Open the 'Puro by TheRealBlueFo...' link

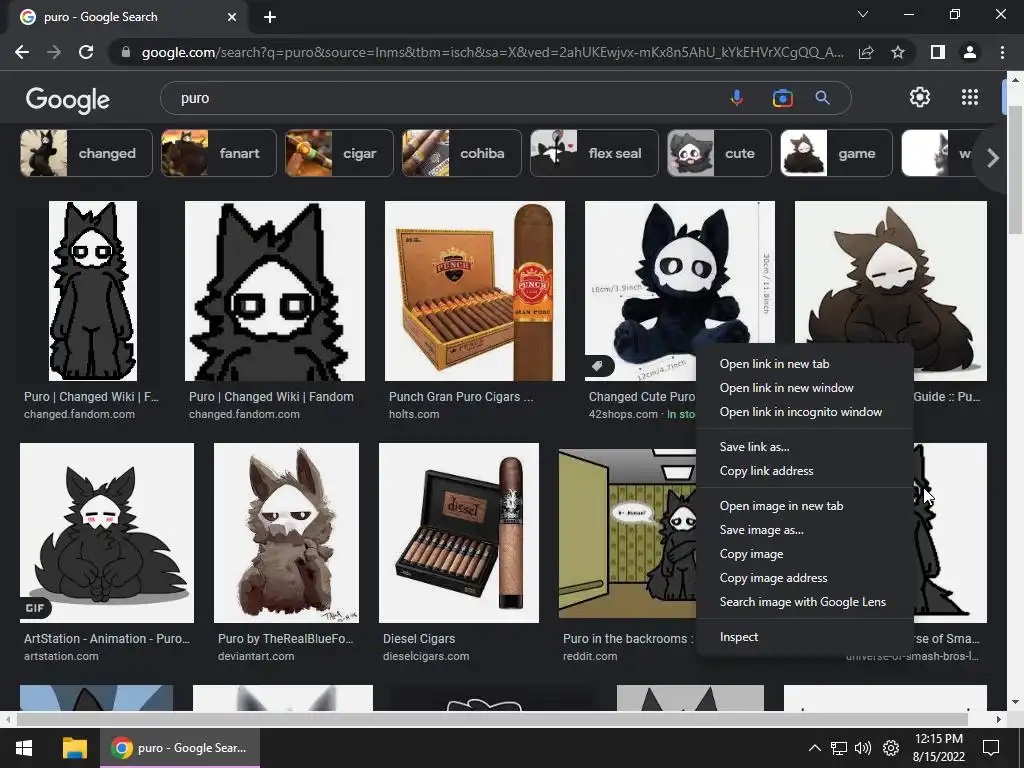click(285, 639)
